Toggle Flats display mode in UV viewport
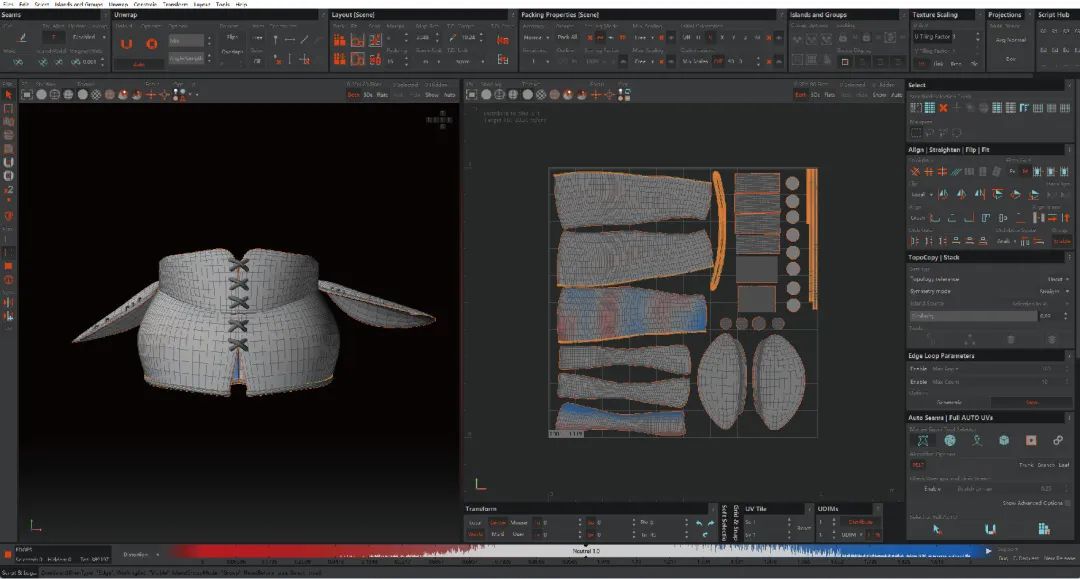 click(x=829, y=95)
